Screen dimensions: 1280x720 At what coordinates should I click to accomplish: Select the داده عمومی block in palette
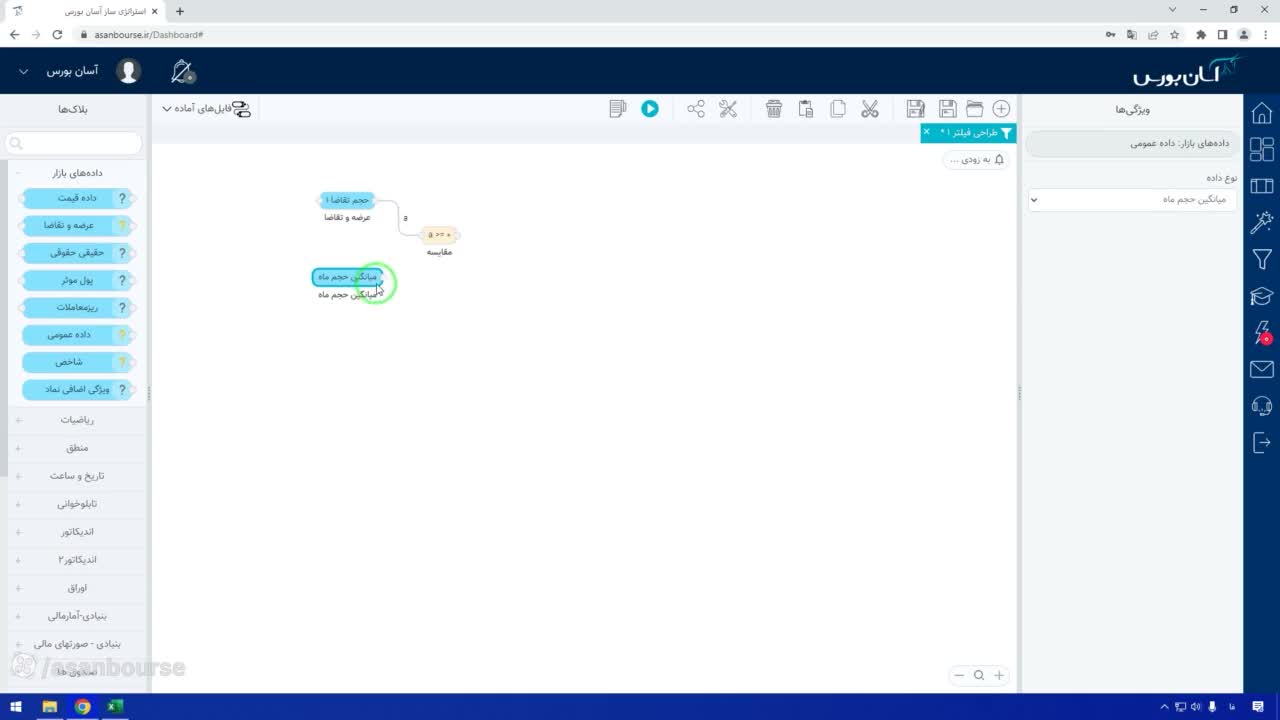click(x=76, y=335)
